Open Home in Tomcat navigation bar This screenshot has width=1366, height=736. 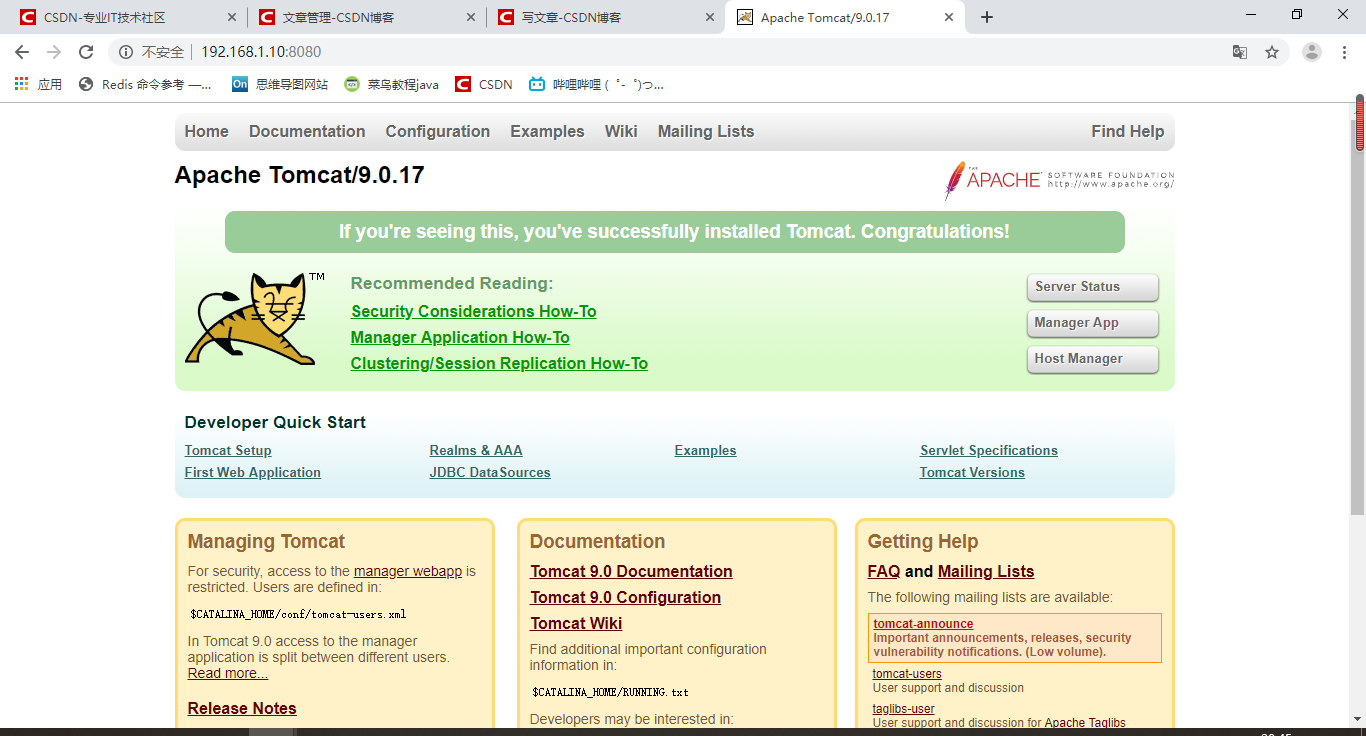tap(206, 132)
